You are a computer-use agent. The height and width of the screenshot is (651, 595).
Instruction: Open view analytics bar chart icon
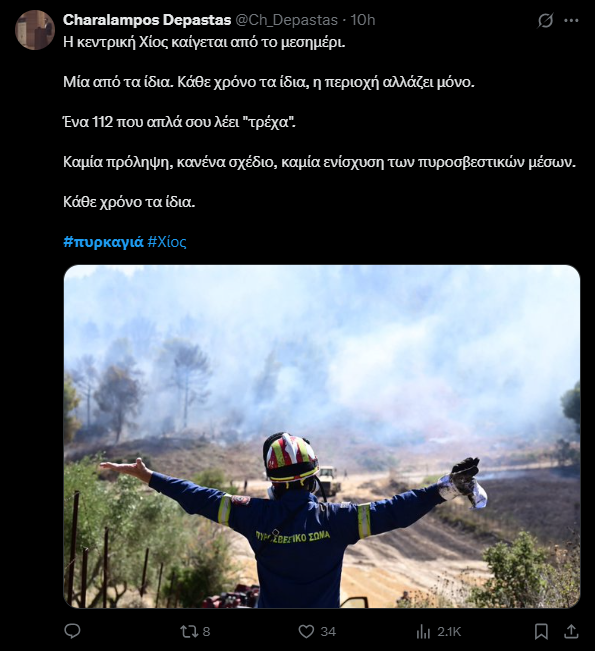click(x=424, y=632)
